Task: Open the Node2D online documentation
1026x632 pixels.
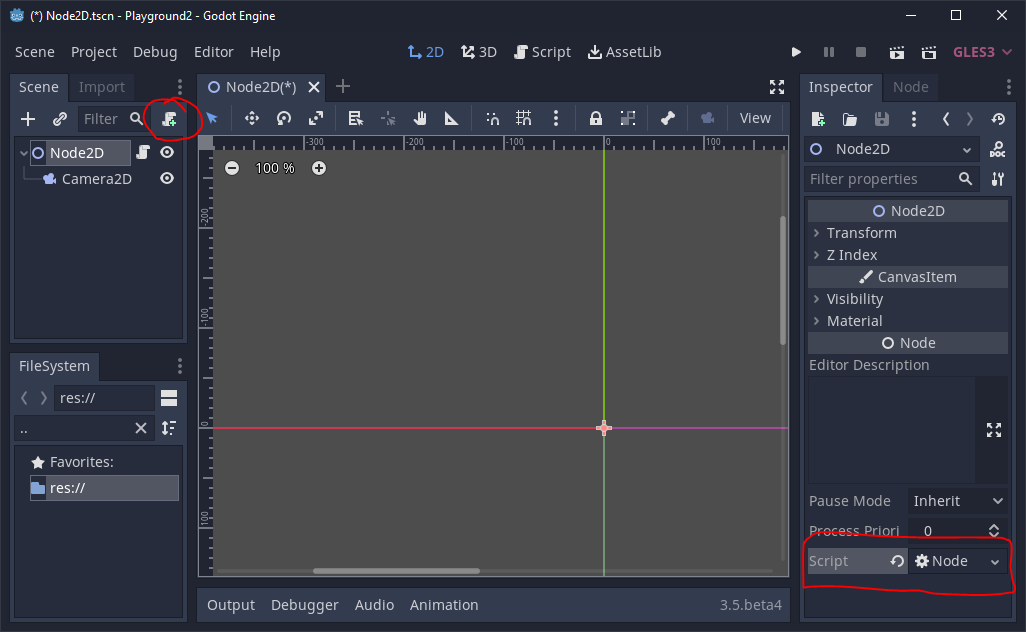Action: click(1000, 149)
